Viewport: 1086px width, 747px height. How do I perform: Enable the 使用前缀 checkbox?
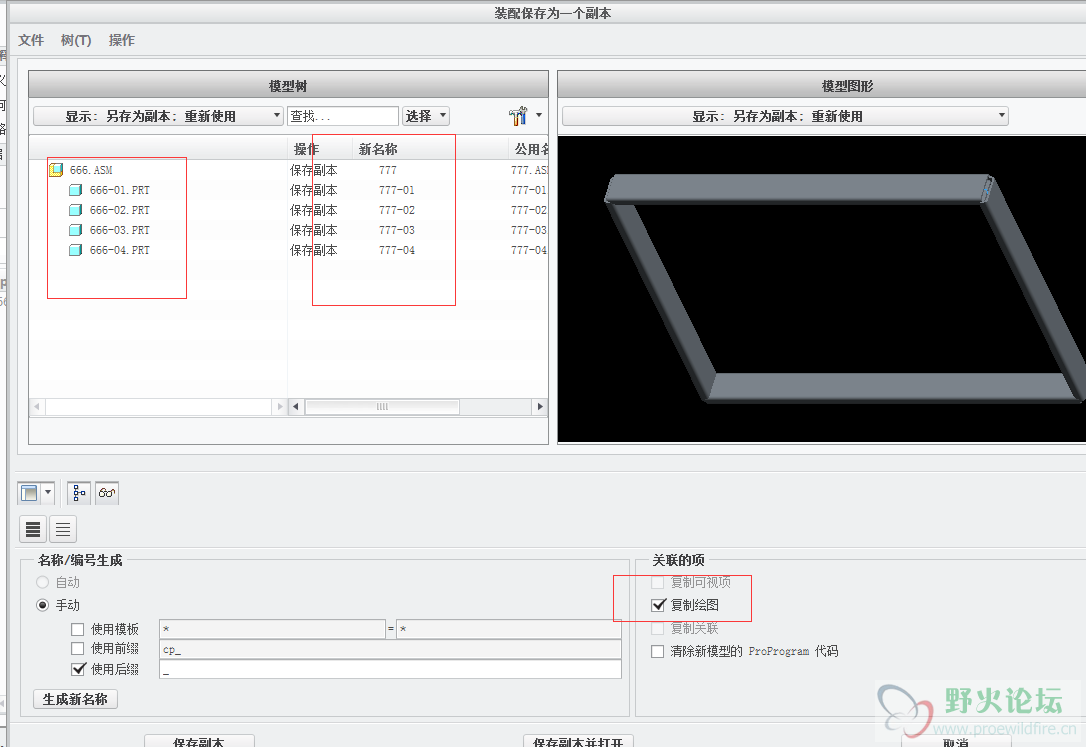pos(78,649)
